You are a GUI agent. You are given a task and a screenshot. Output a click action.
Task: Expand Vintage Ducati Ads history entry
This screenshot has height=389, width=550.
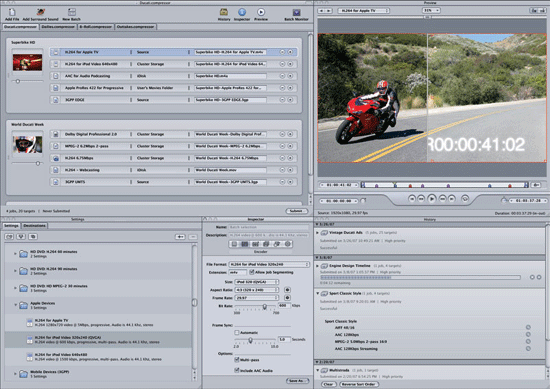(318, 233)
